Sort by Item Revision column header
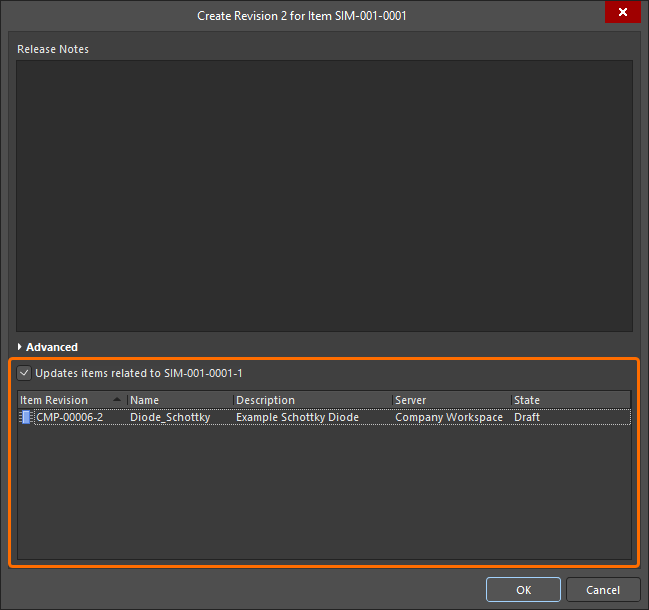Viewport: 649px width, 610px height. click(x=72, y=400)
